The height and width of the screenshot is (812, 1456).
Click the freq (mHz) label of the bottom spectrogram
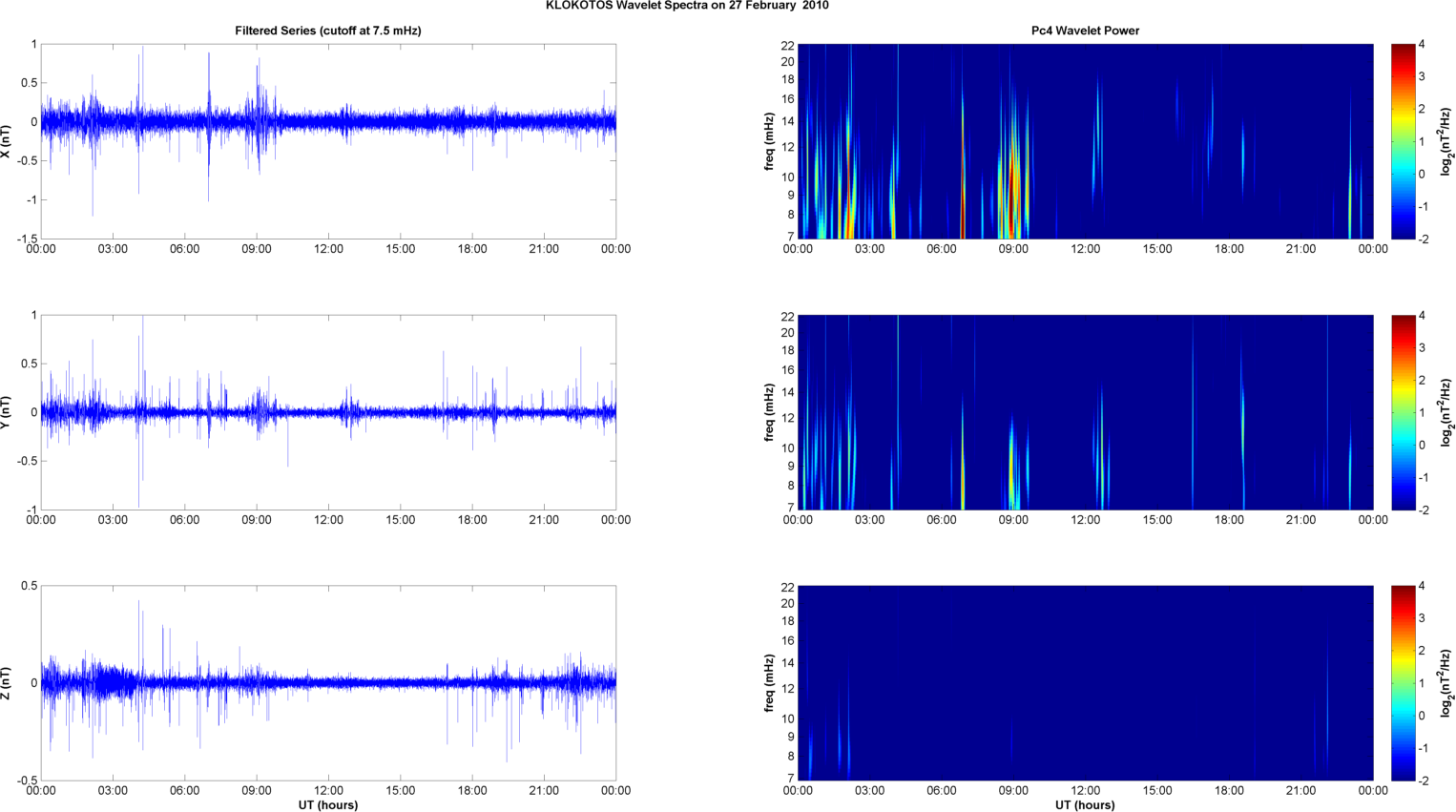pos(769,683)
